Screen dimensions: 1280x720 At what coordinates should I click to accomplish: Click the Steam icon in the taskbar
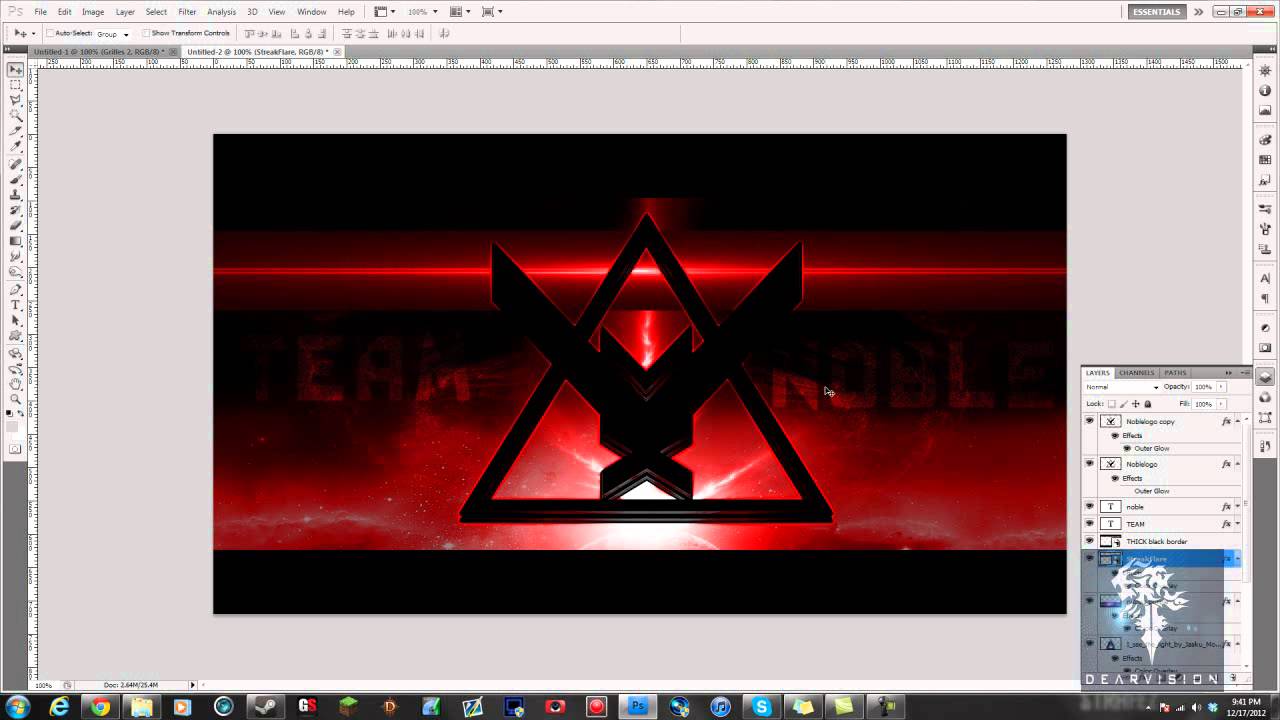click(266, 706)
